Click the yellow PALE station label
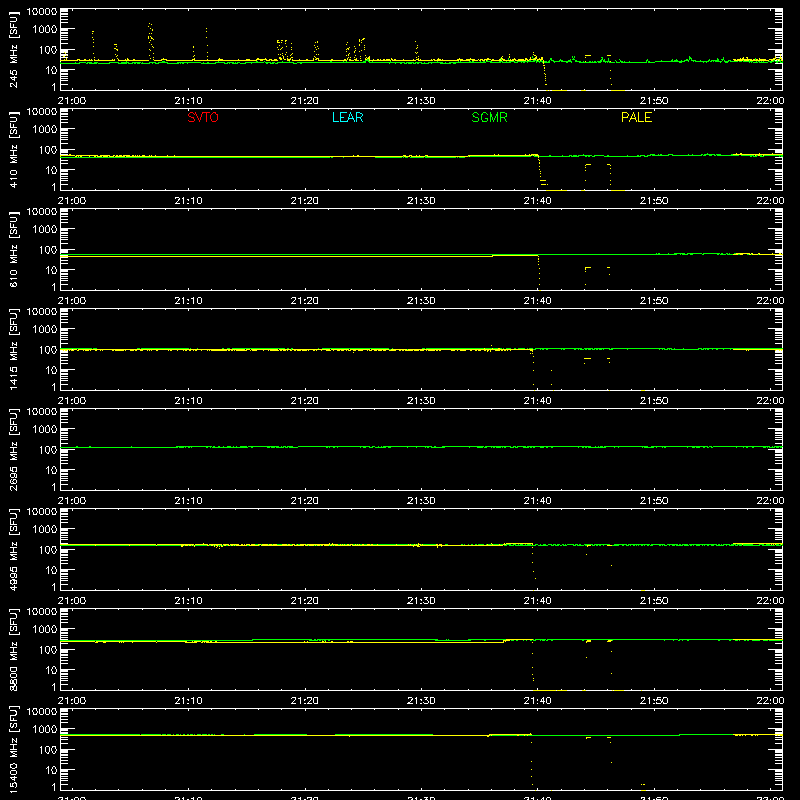The width and height of the screenshot is (800, 800). 636,117
